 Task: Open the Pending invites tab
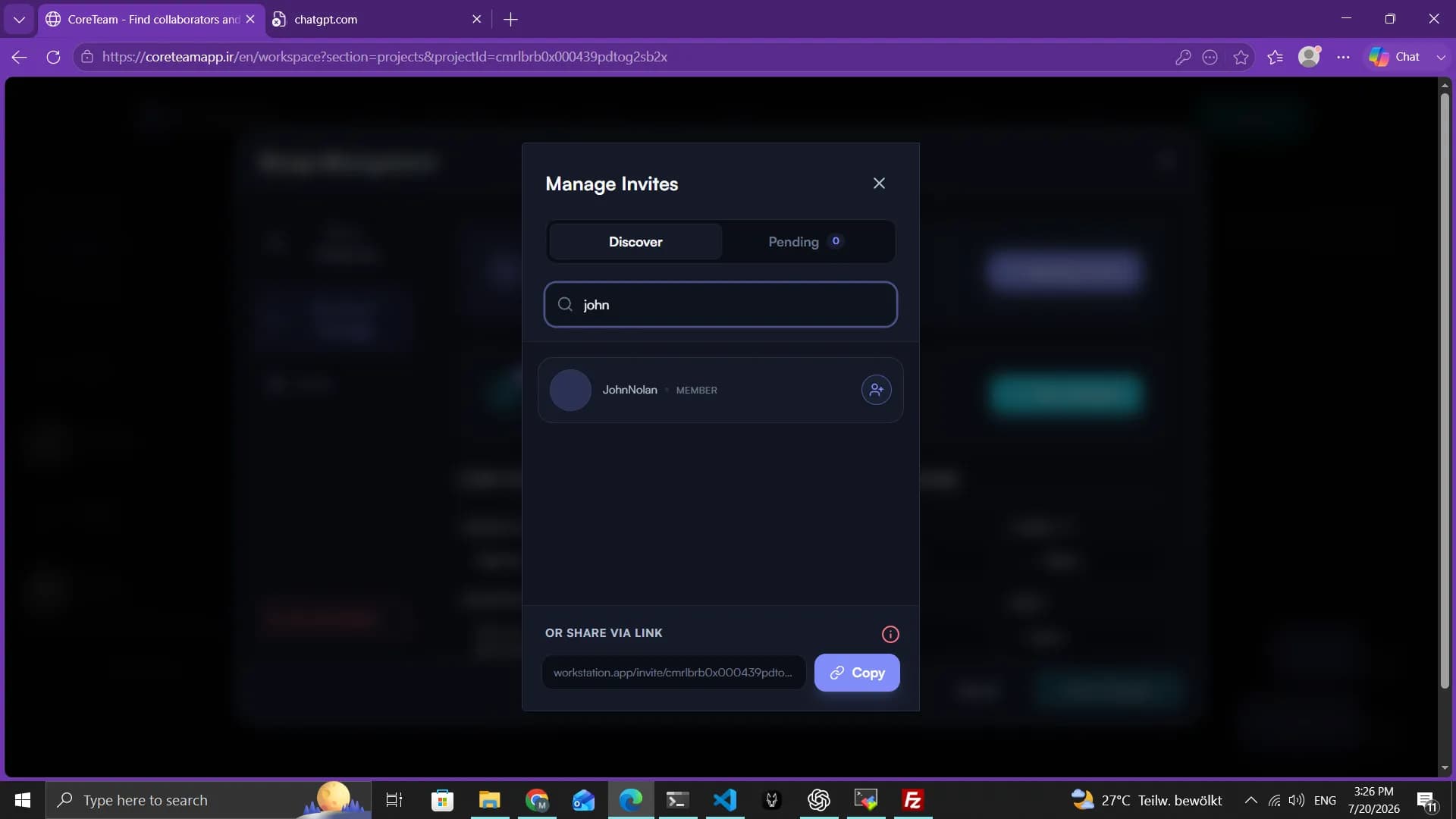806,242
